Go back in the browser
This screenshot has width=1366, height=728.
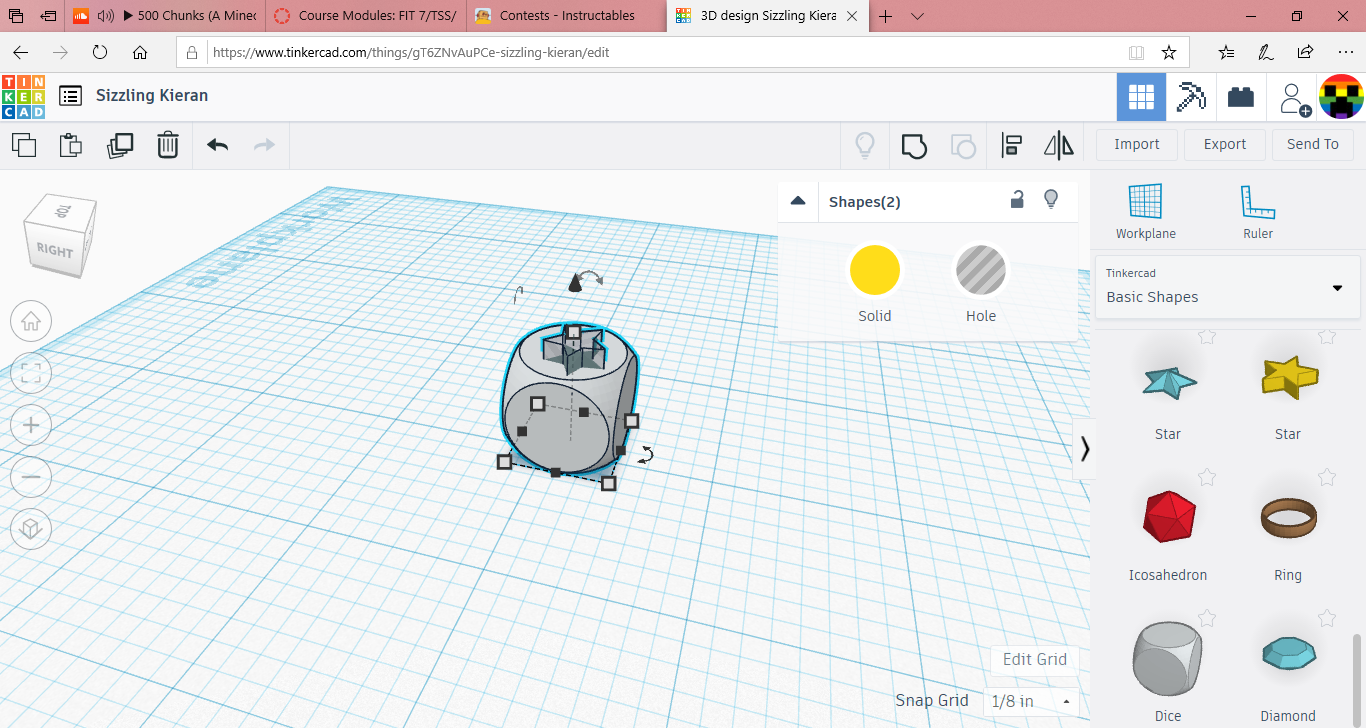(x=21, y=53)
